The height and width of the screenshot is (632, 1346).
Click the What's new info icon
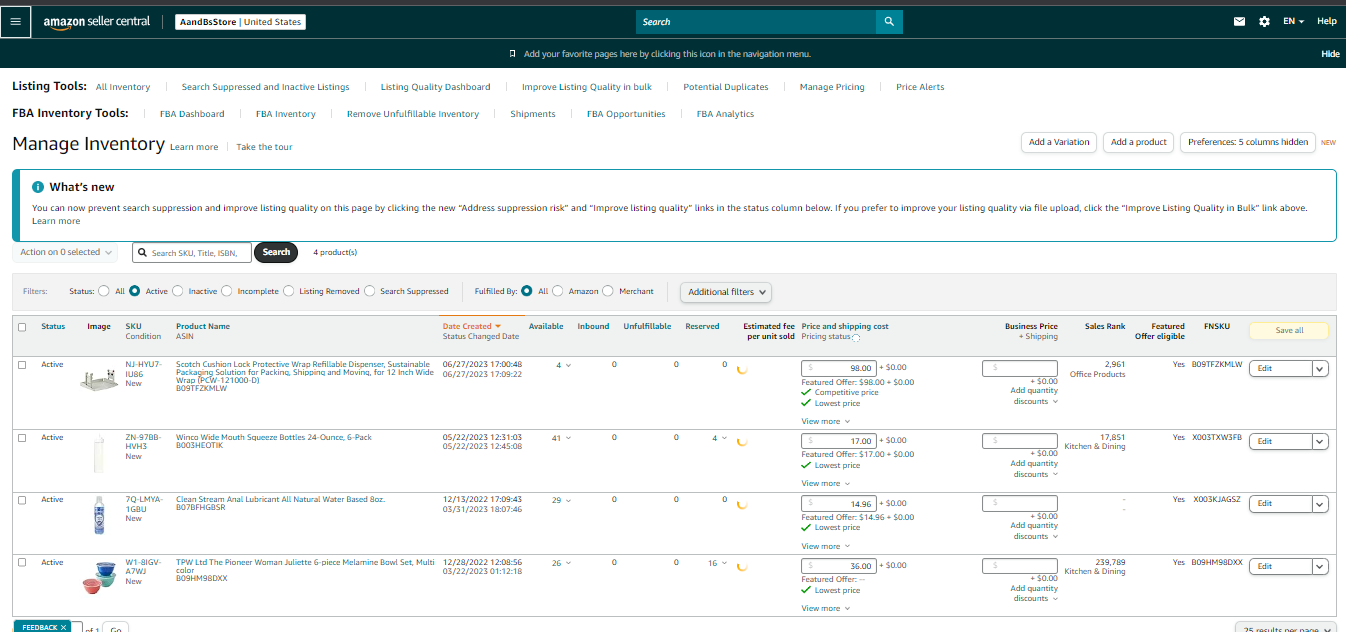coord(38,187)
